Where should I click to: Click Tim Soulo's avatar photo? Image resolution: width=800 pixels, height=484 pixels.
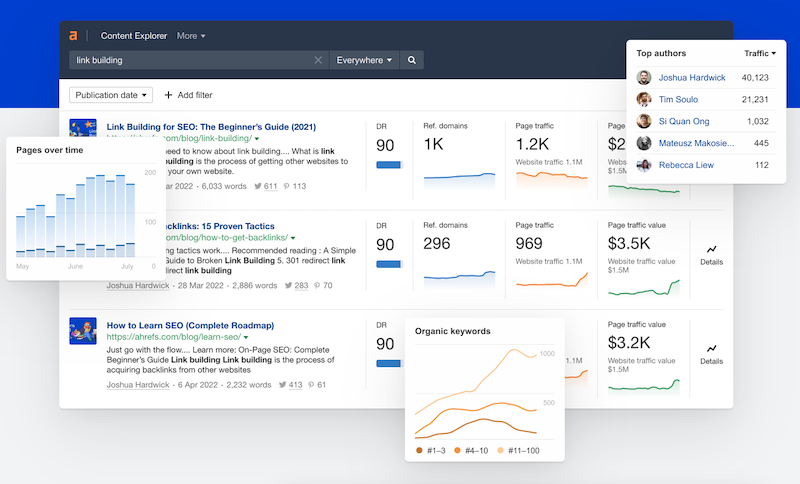(644, 99)
